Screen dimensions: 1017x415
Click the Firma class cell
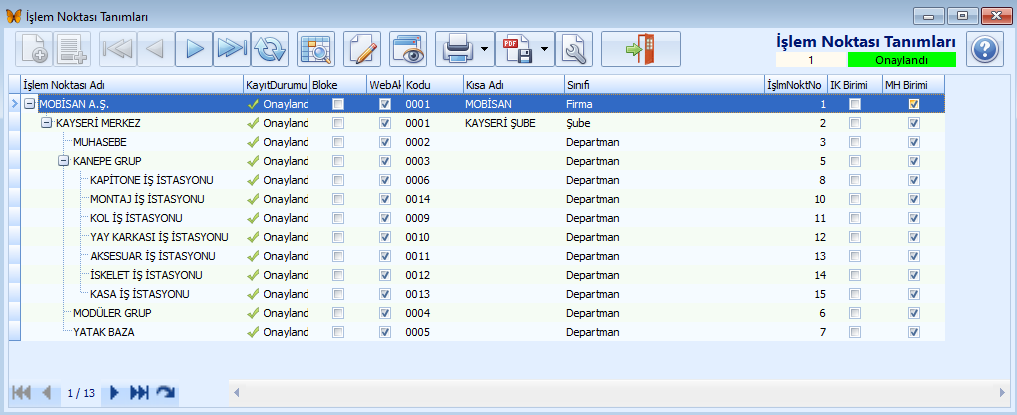[x=664, y=104]
